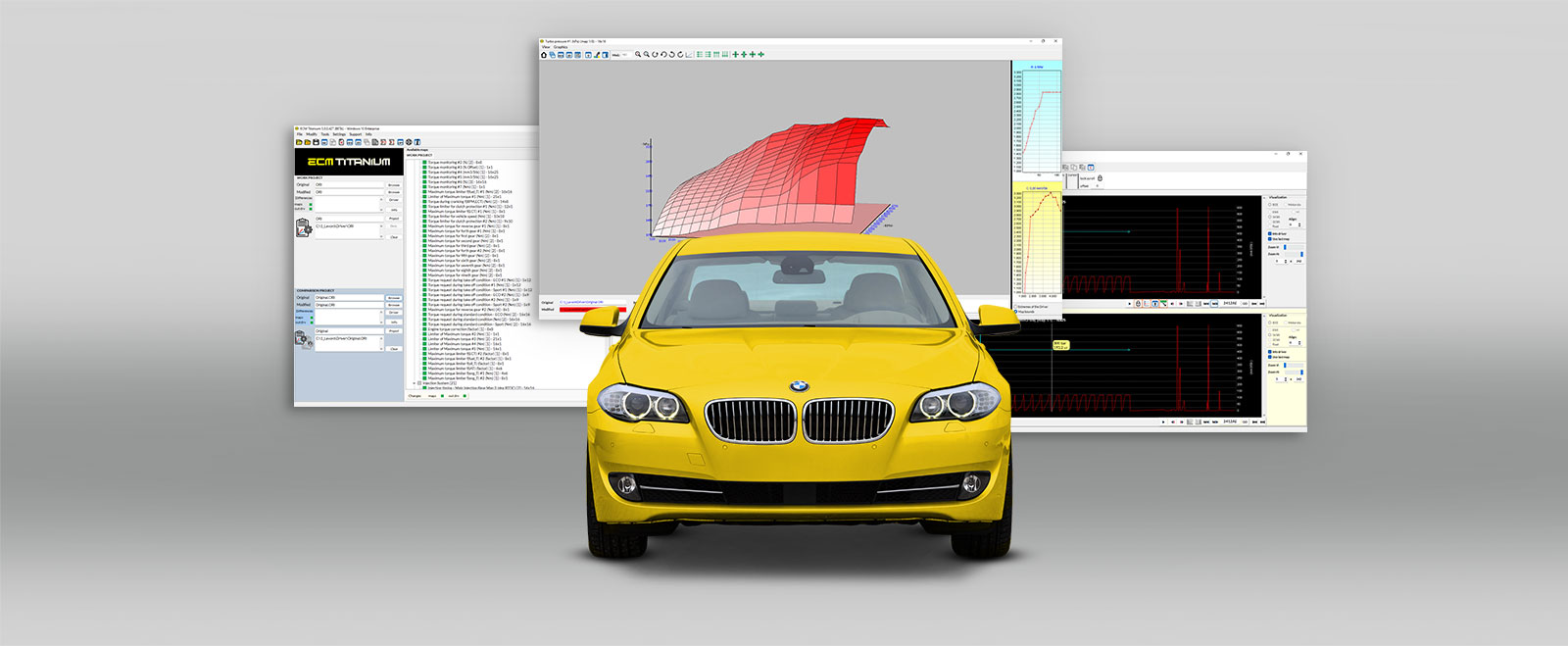The width and height of the screenshot is (1568, 646).
Task: Click the zoom out magnifier in 3D map toolbar
Action: point(646,55)
